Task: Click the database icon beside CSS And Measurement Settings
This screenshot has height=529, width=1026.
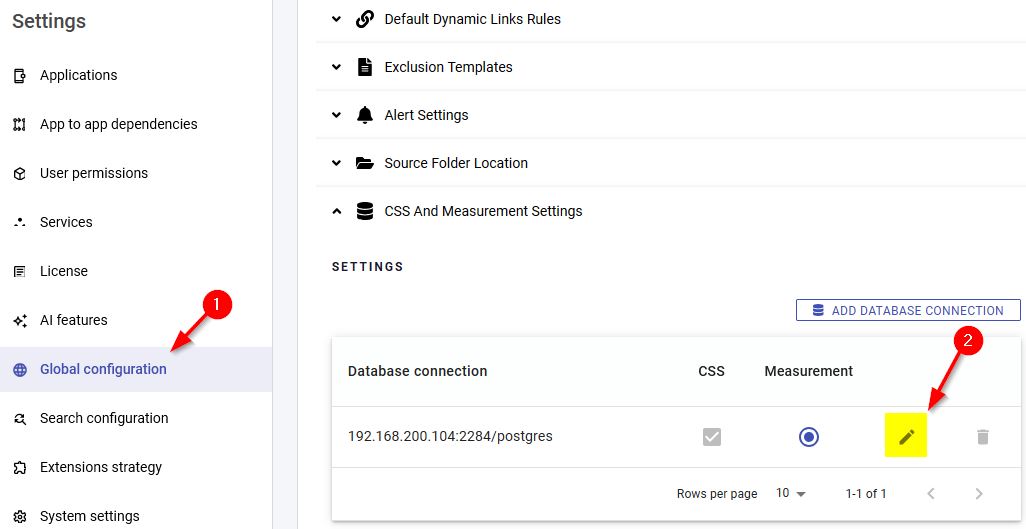Action: [x=365, y=211]
